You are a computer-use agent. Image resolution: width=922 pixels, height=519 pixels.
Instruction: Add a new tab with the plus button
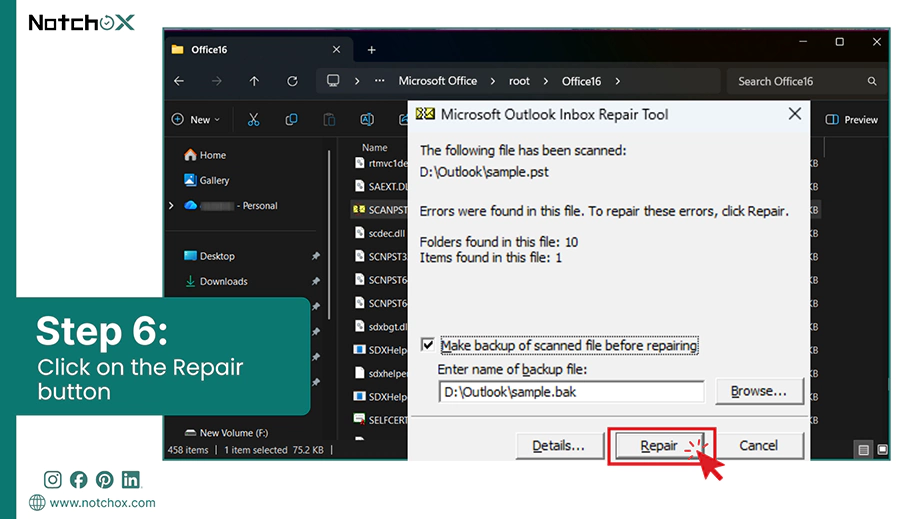pyautogui.click(x=371, y=50)
